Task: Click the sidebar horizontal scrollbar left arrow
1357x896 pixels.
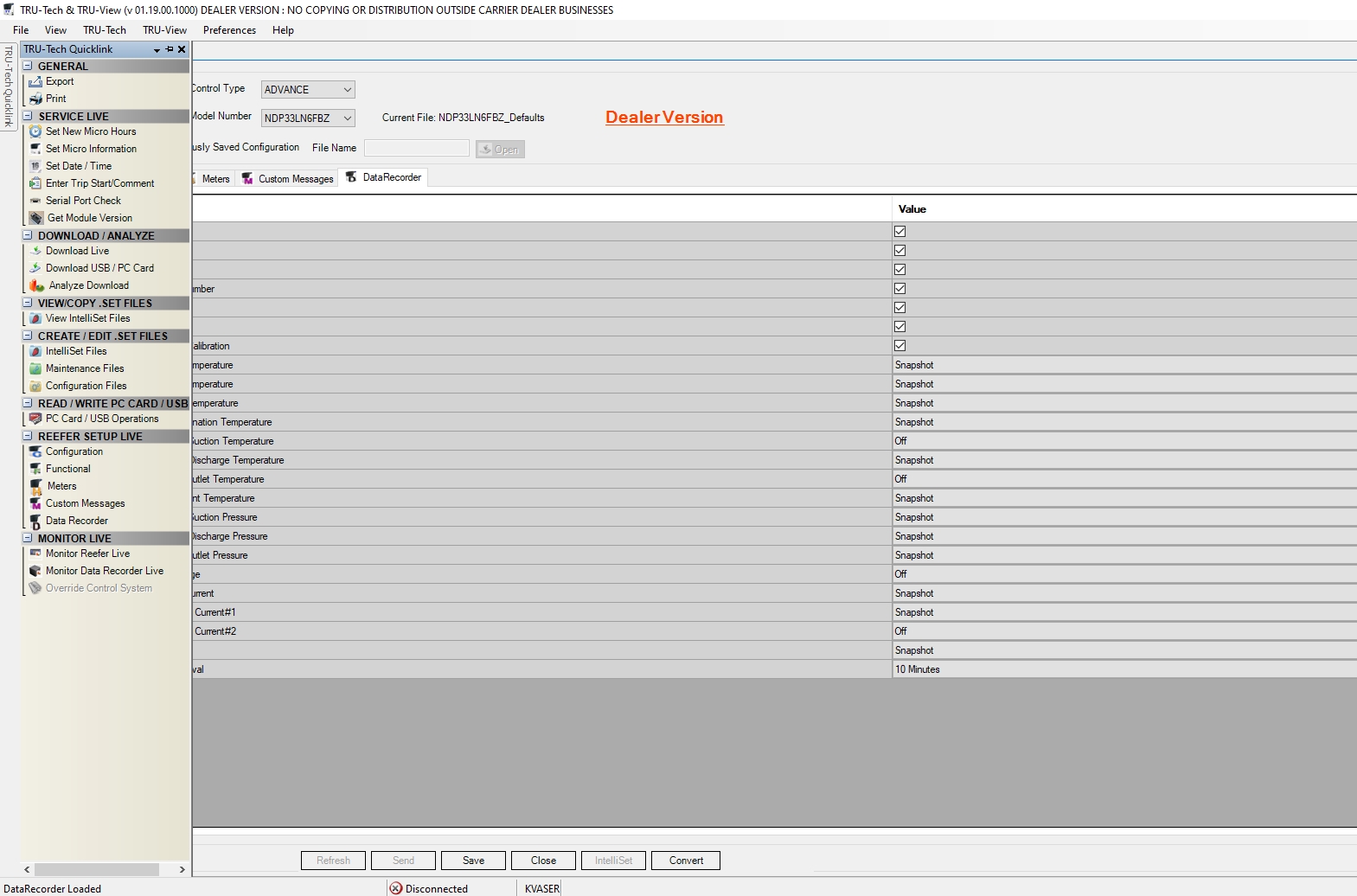Action: (x=27, y=870)
